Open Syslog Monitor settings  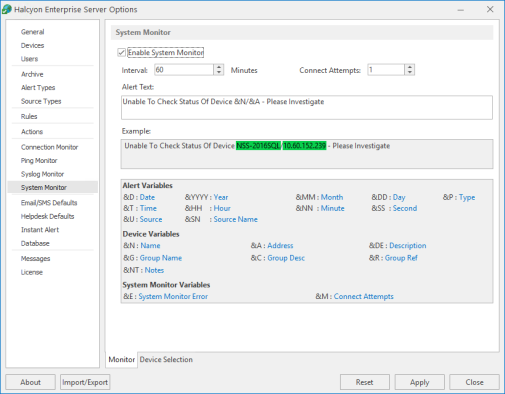42,174
